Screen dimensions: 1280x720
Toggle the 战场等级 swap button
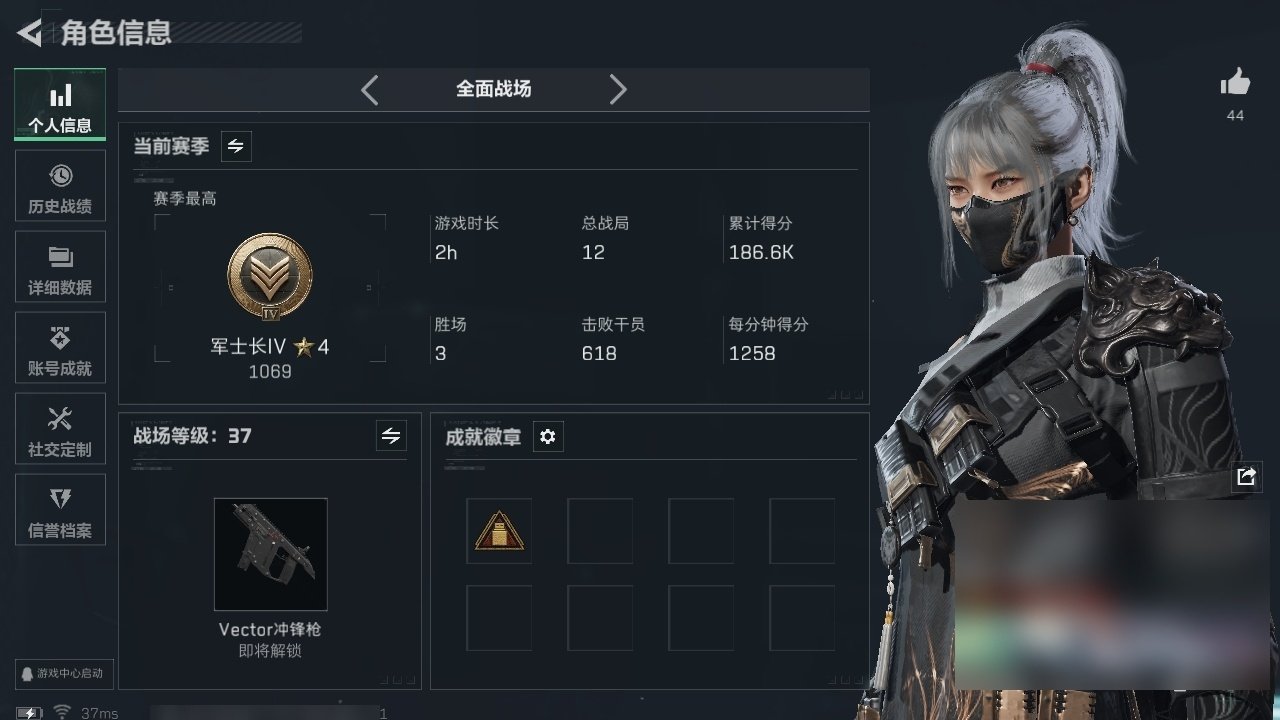391,436
